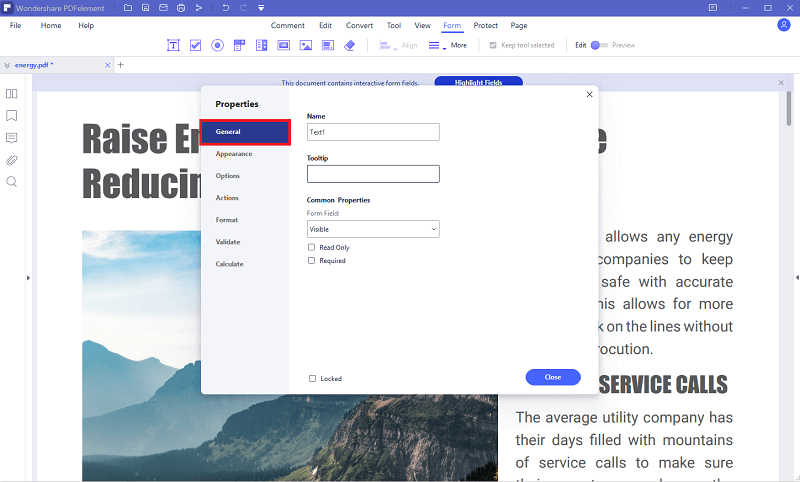Close the energy.pdf tab

107,65
